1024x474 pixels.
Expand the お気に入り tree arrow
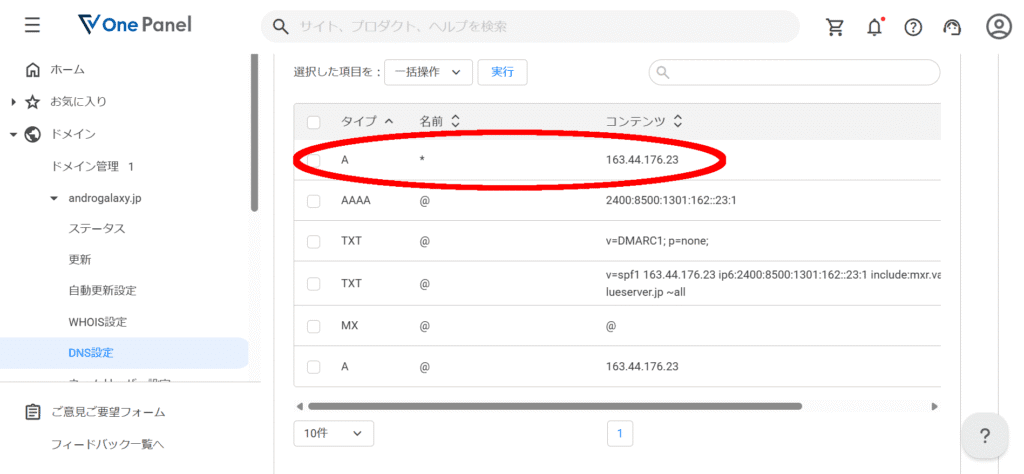click(14, 102)
